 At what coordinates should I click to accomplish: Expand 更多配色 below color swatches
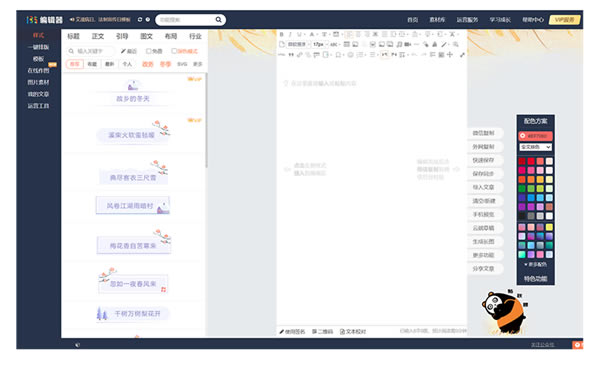(535, 264)
